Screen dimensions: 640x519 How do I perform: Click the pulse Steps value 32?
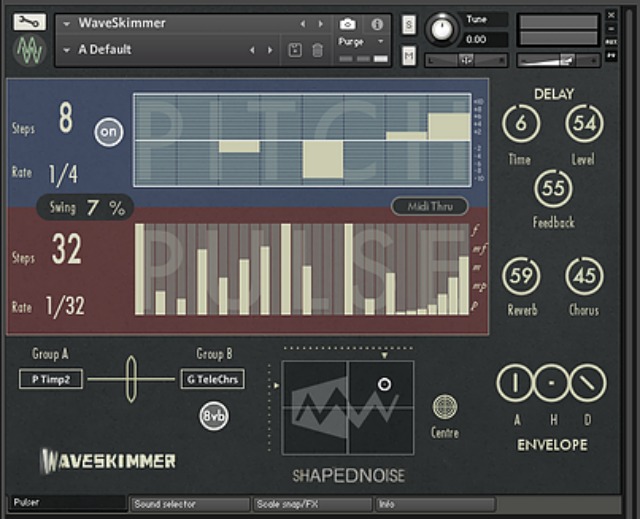67,249
